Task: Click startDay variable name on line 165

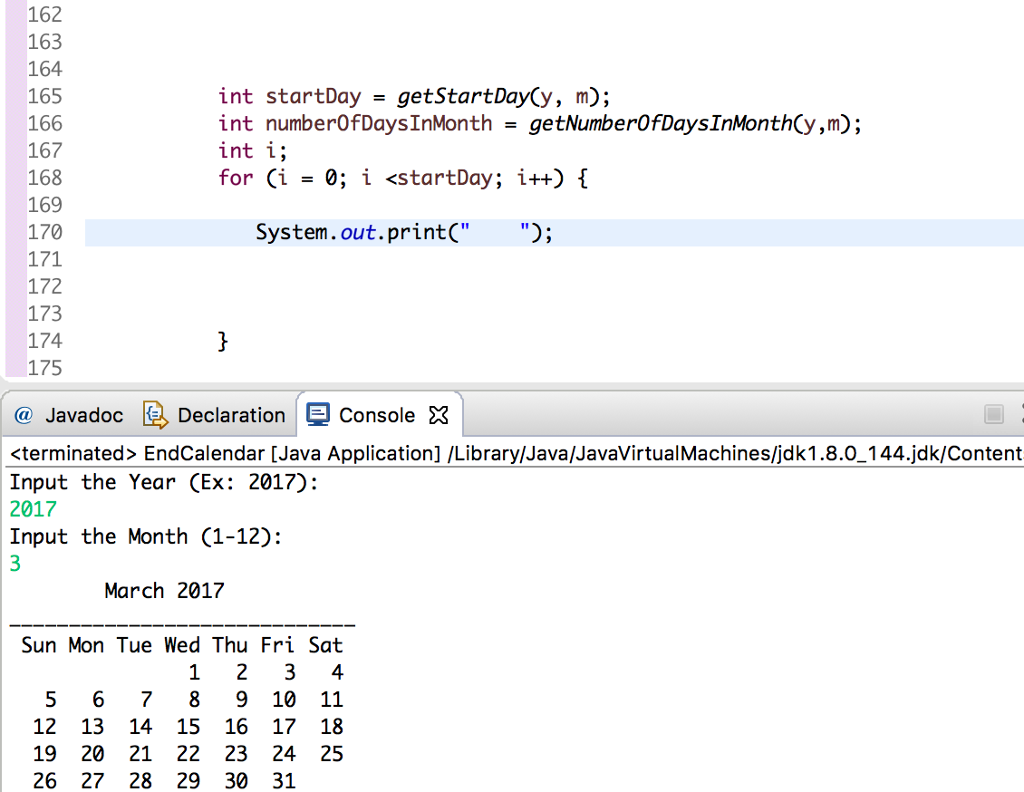Action: point(313,97)
